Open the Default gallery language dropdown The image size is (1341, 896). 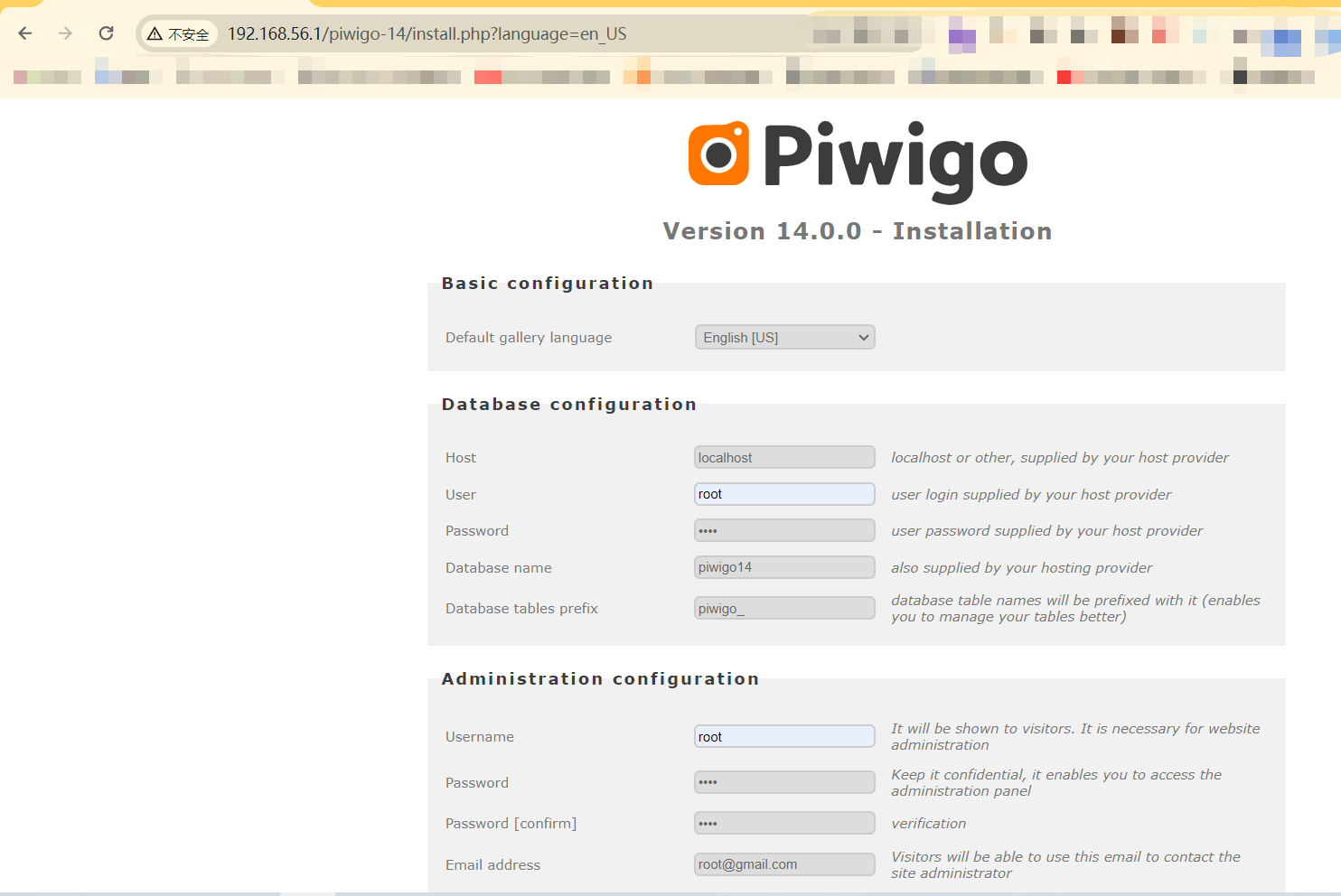pyautogui.click(x=783, y=337)
